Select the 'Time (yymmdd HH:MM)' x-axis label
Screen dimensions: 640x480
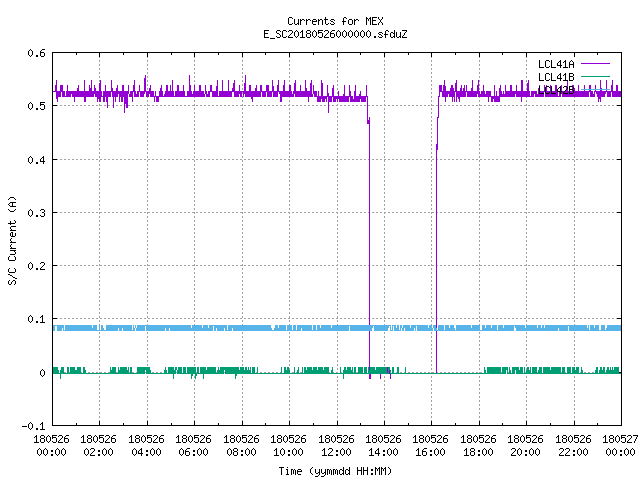pos(335,471)
